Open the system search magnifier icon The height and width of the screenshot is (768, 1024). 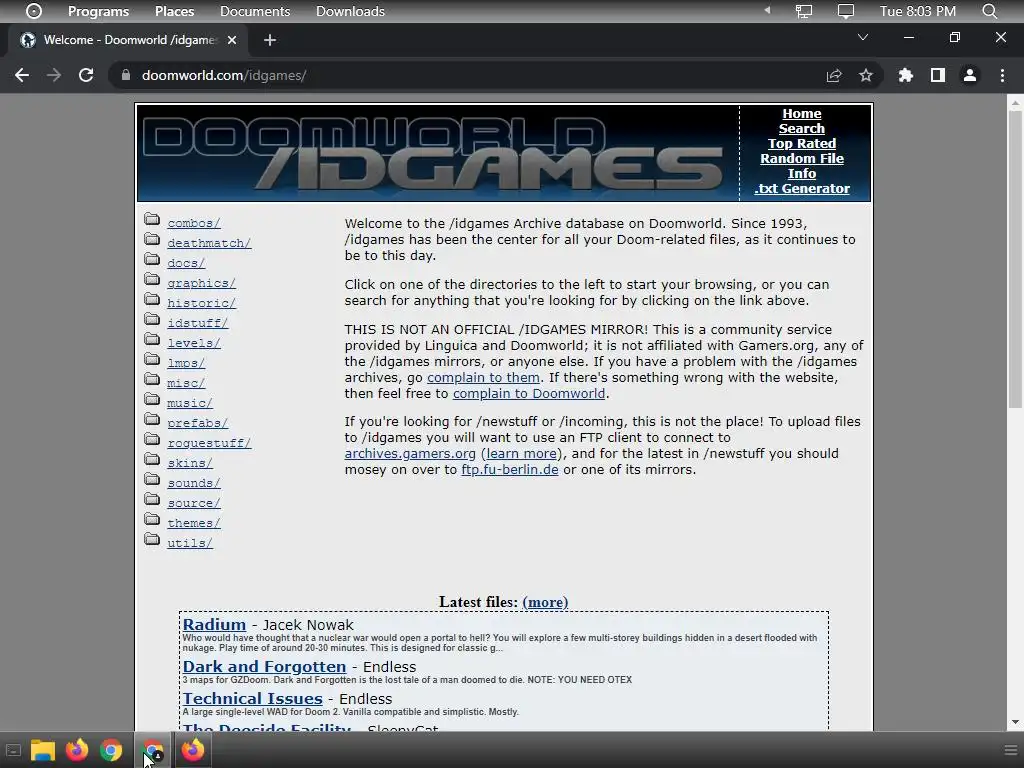990,11
